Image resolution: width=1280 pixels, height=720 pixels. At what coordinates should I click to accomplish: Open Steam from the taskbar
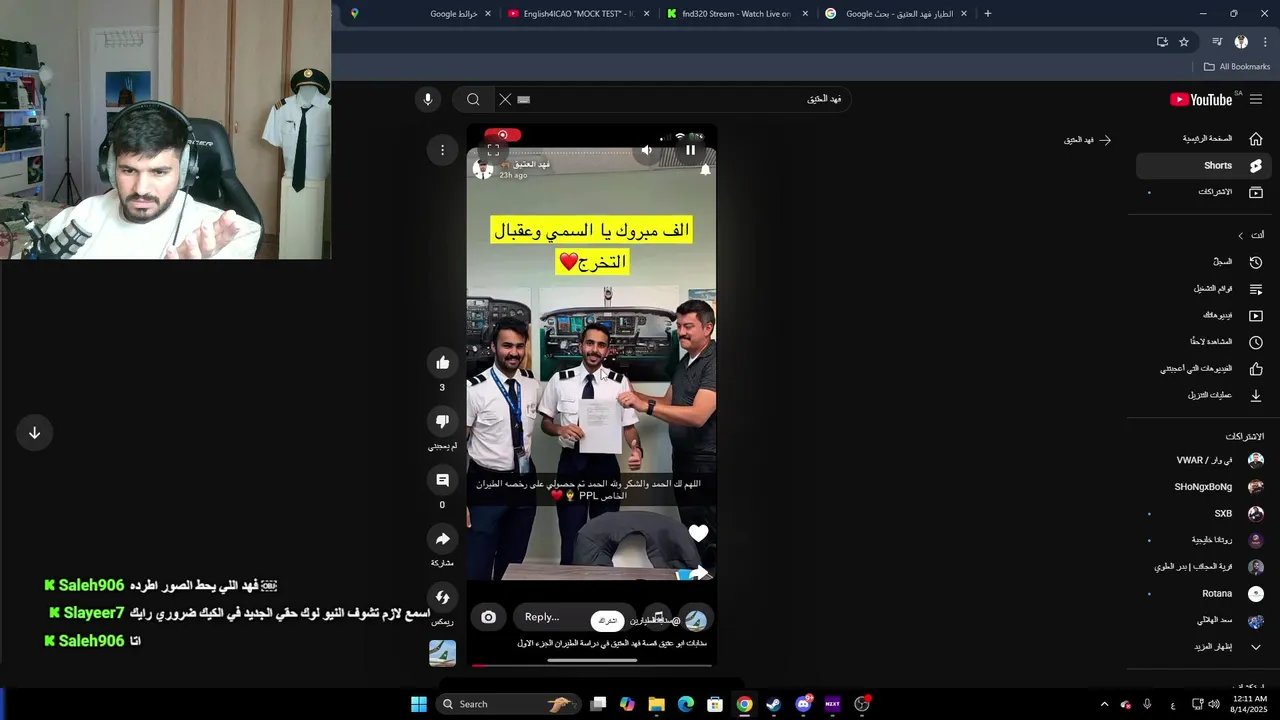(x=773, y=704)
